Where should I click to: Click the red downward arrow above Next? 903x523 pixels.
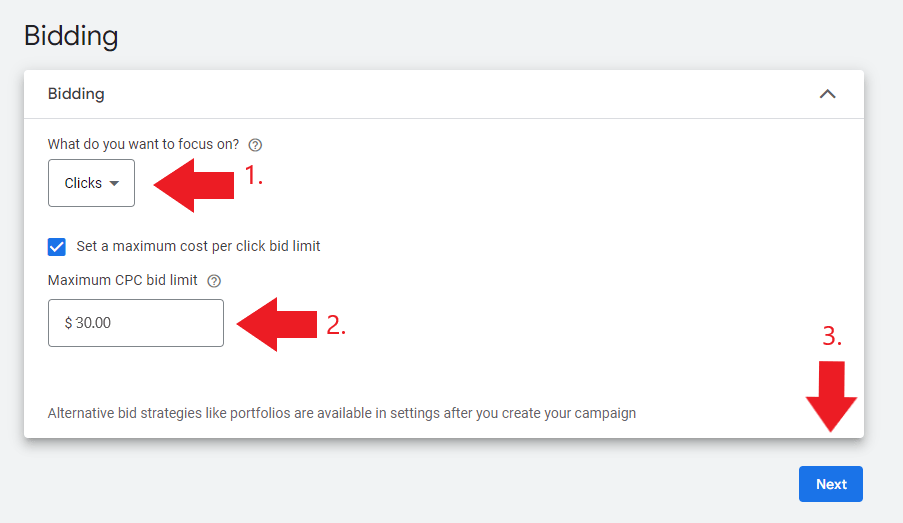[831, 396]
